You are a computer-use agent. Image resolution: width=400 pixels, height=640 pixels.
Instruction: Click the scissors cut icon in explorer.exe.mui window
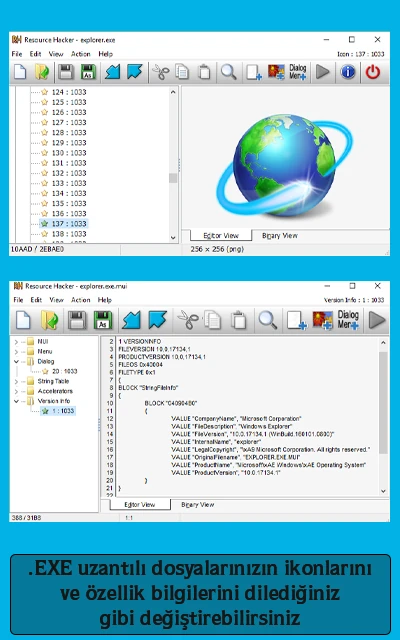[188, 320]
